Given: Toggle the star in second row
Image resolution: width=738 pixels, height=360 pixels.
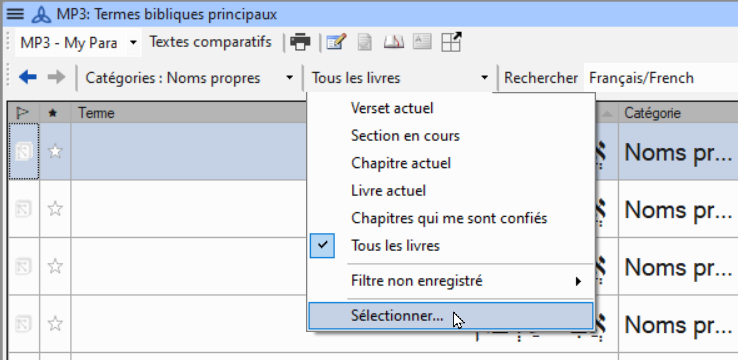Looking at the screenshot, I should click(x=56, y=208).
